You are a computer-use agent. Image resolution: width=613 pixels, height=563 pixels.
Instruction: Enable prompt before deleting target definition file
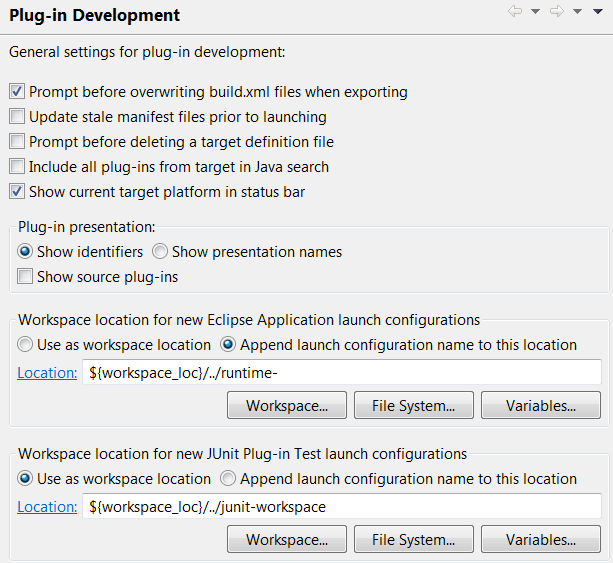(x=17, y=142)
